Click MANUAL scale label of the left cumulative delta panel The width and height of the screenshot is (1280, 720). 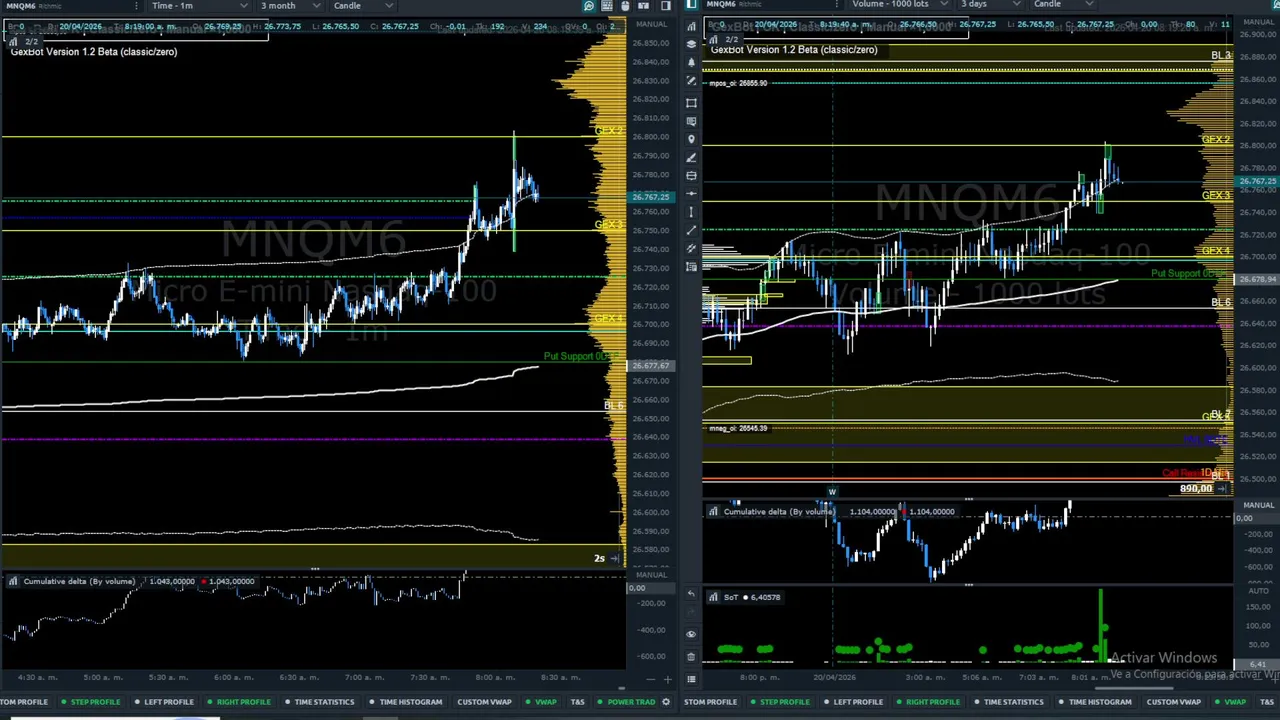click(651, 575)
